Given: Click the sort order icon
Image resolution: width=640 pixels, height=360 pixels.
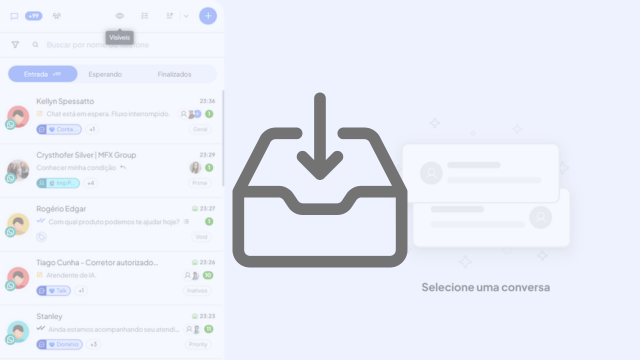Looking at the screenshot, I should [x=170, y=16].
